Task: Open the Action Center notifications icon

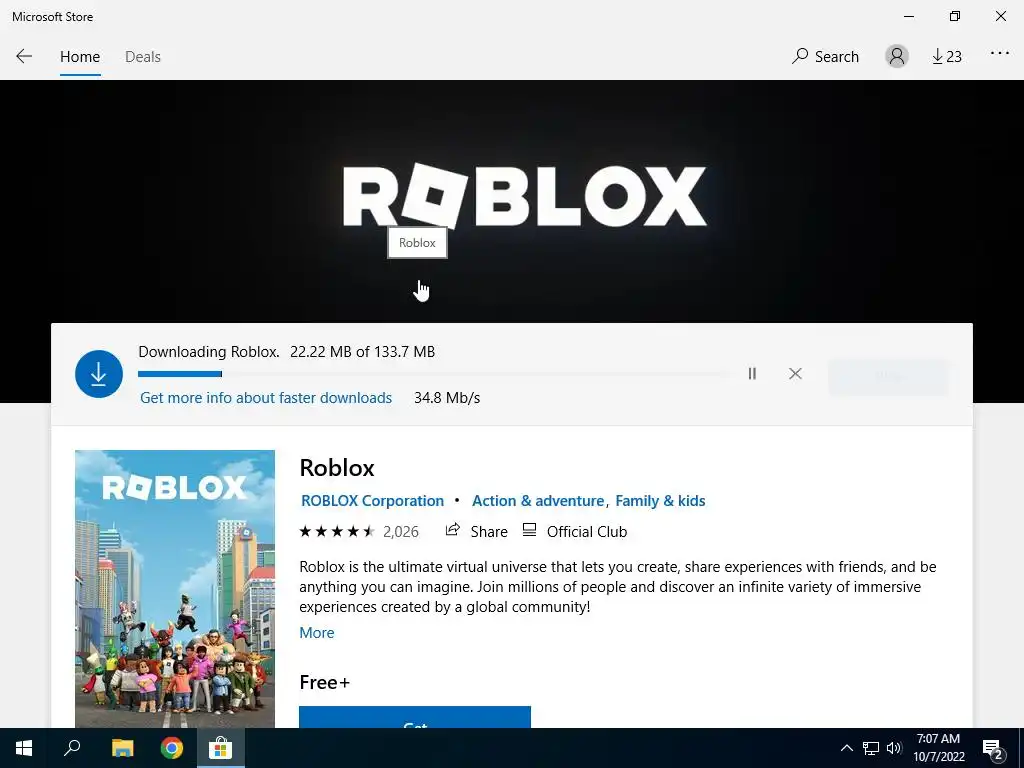Action: [x=993, y=748]
